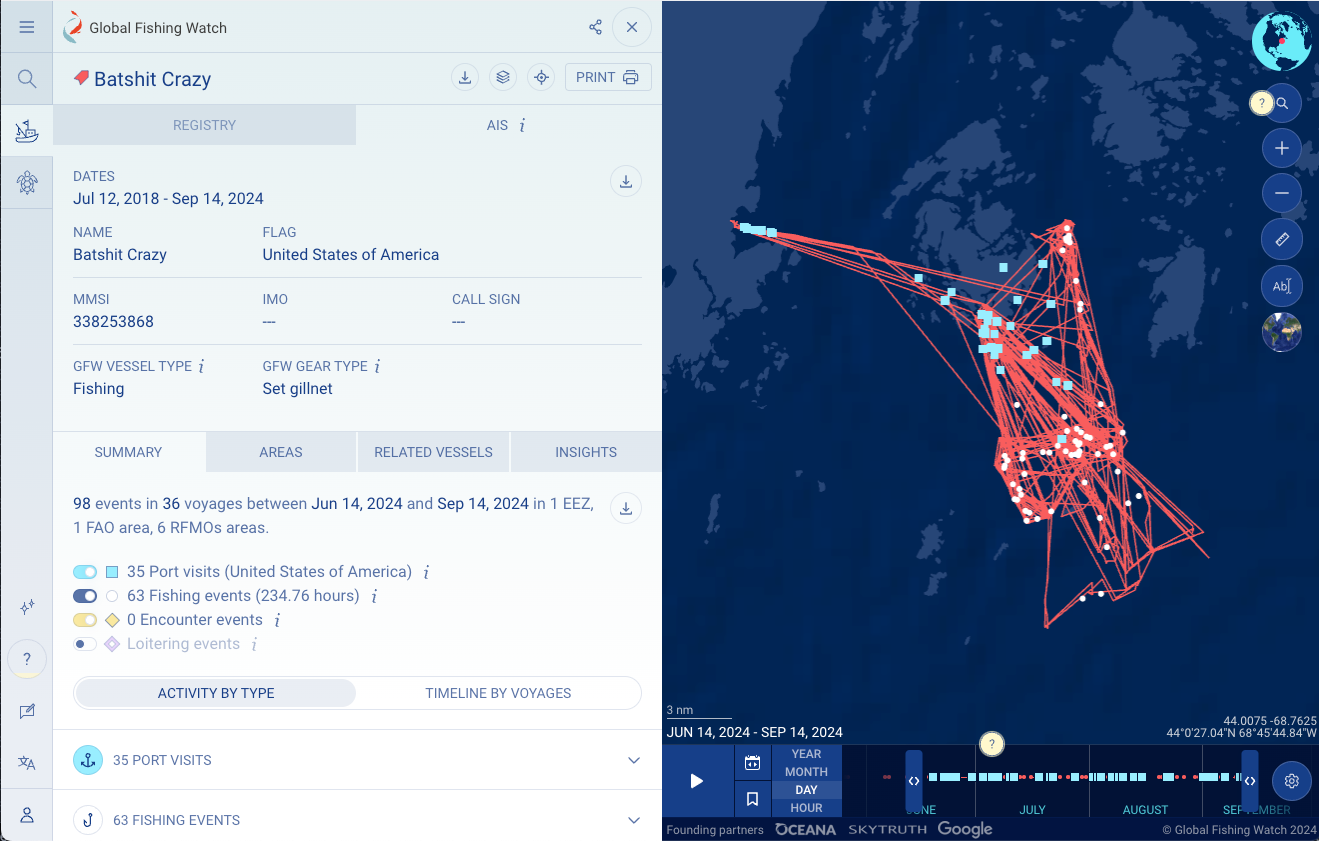Image resolution: width=1319 pixels, height=841 pixels.
Task: Enable the Loitering events toggle
Action: pos(85,643)
